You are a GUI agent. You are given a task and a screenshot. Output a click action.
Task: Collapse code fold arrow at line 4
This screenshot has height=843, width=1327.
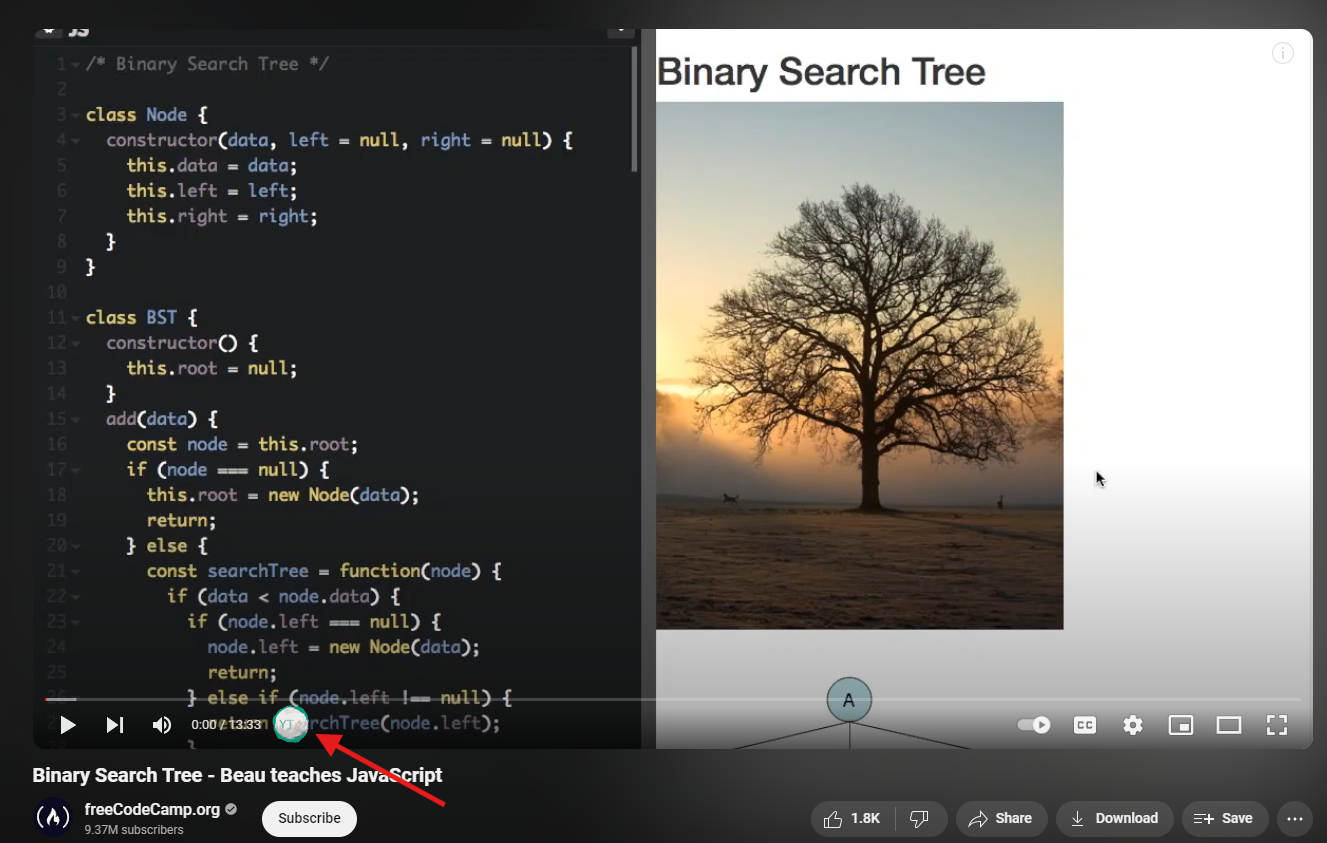coord(75,140)
